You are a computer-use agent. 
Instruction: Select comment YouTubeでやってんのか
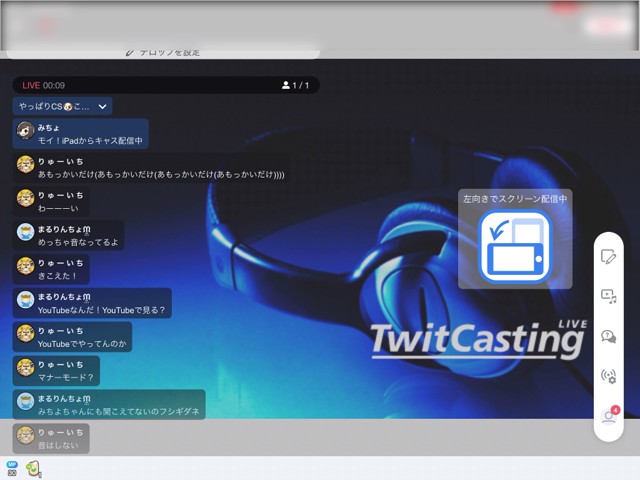(72, 337)
